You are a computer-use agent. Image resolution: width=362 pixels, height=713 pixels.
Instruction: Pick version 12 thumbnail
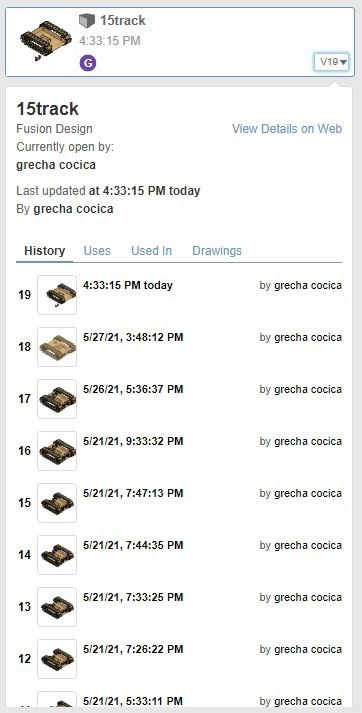click(x=57, y=658)
